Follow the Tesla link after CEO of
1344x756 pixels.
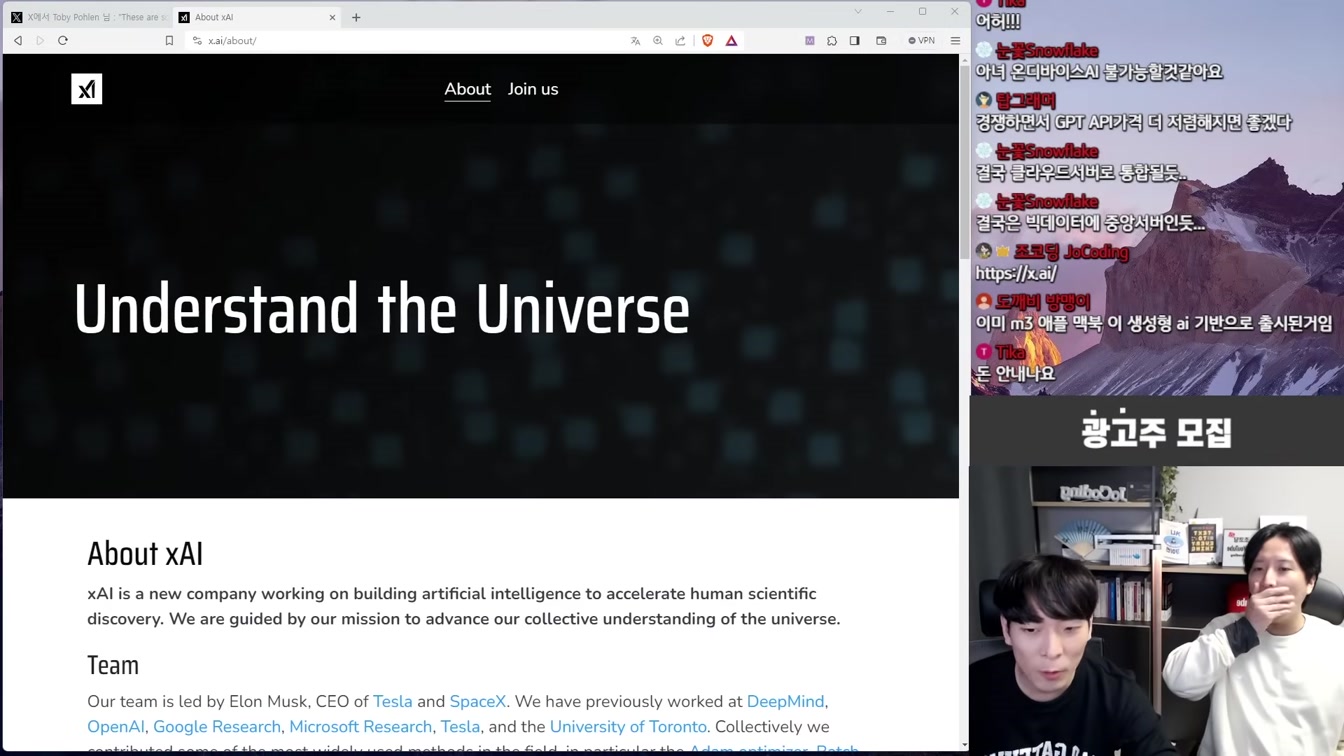393,702
